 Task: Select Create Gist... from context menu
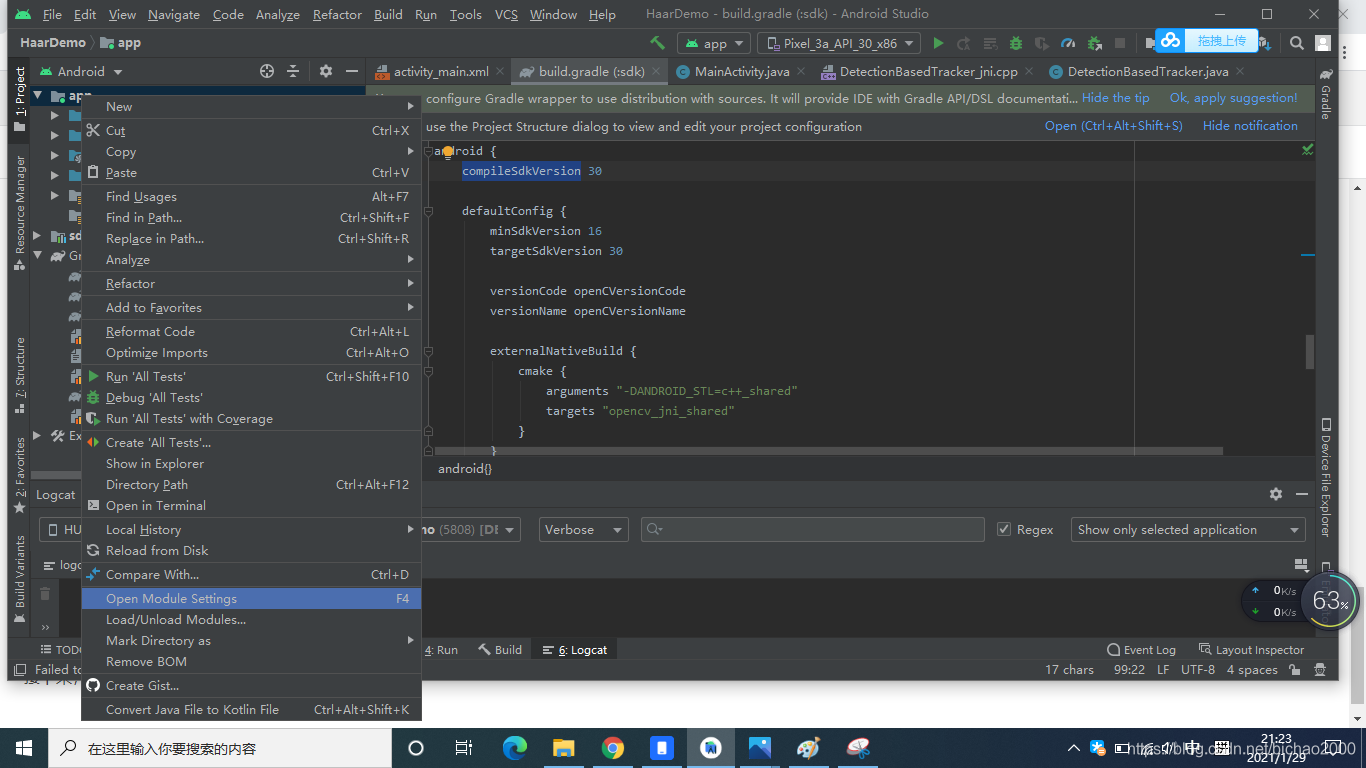tap(251, 686)
